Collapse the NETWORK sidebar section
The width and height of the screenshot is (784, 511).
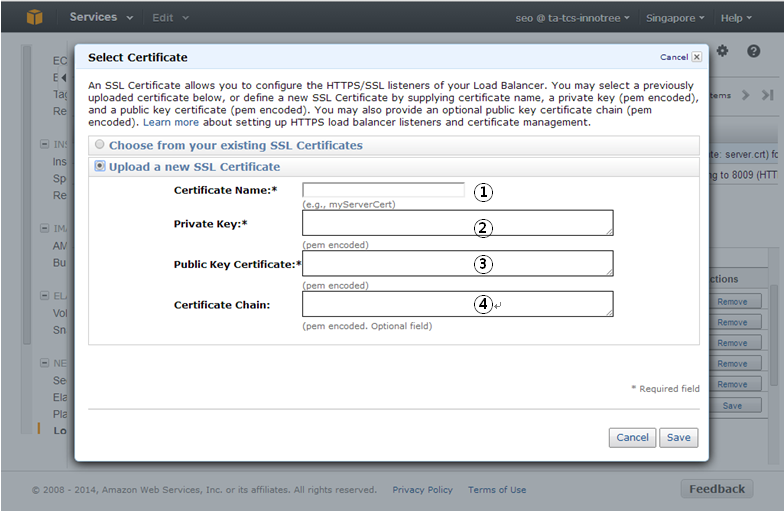pos(44,363)
